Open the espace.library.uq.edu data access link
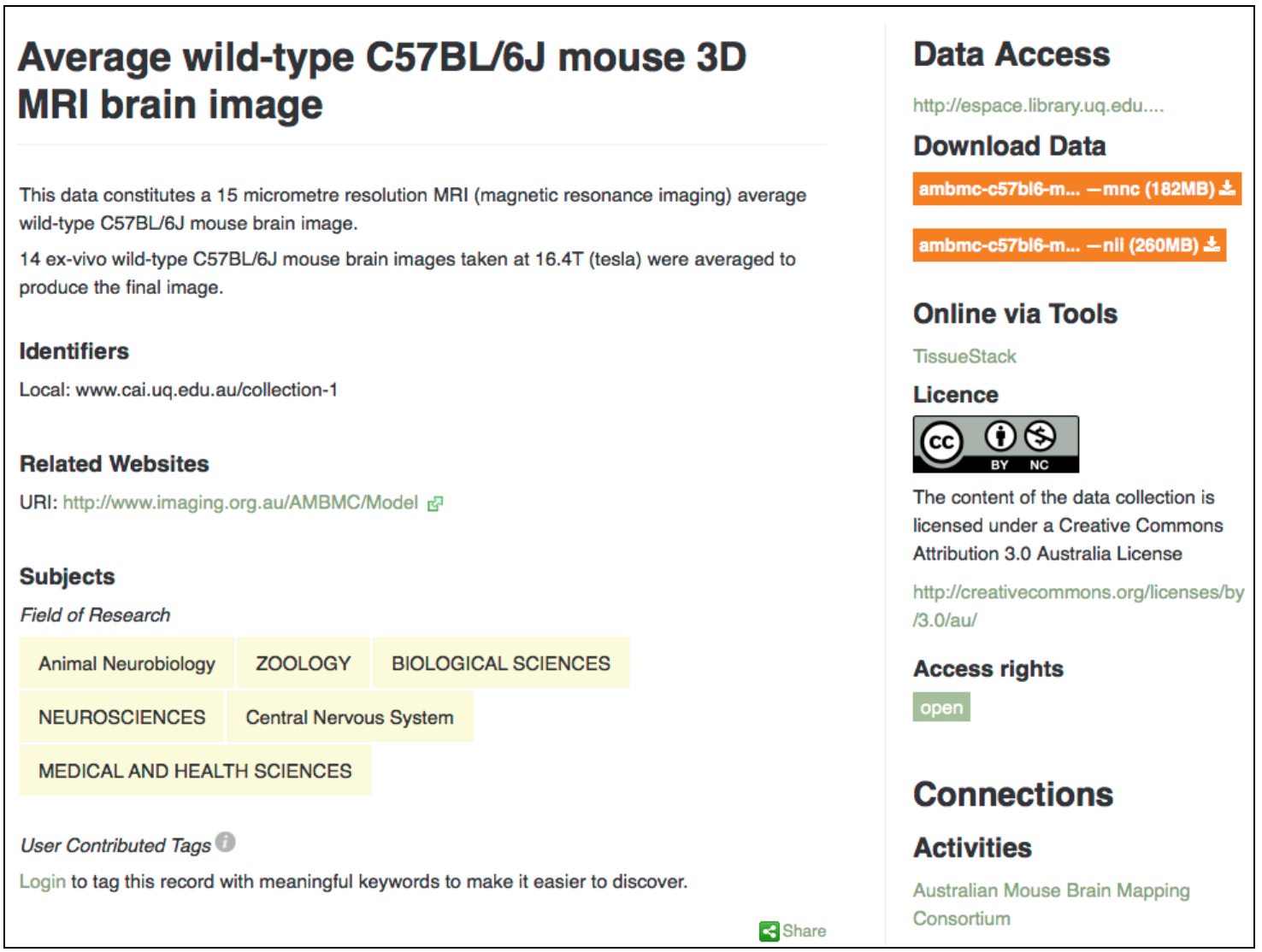 (1038, 106)
